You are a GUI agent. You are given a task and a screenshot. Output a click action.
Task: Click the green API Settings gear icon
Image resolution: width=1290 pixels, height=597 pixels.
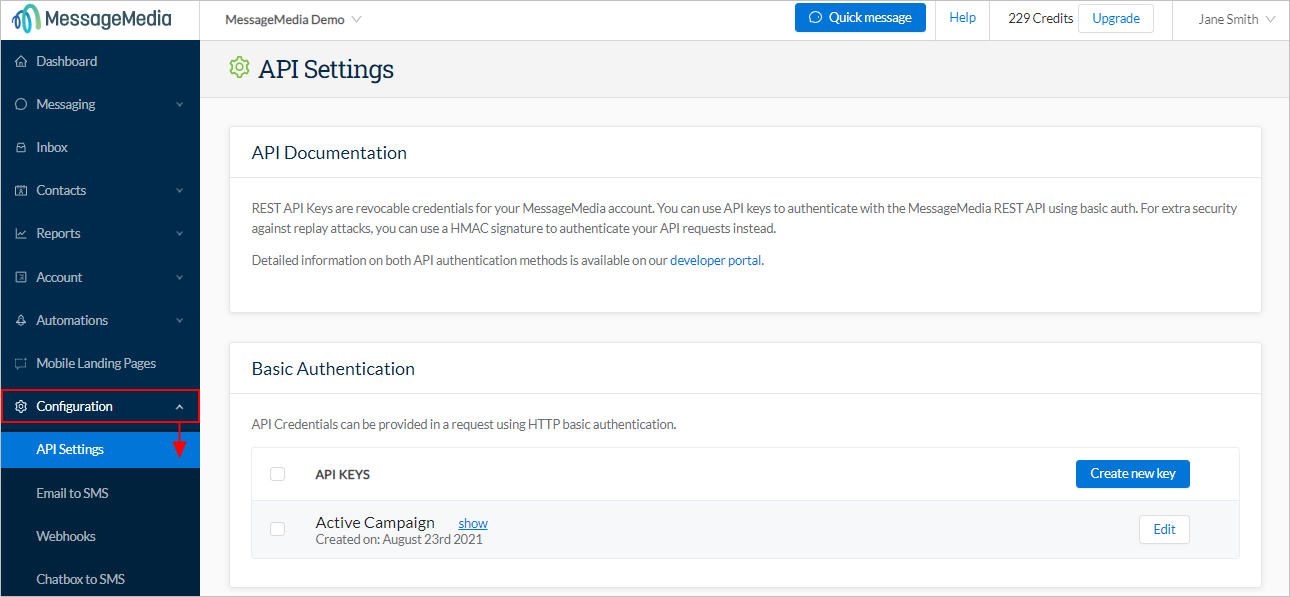tap(239, 67)
